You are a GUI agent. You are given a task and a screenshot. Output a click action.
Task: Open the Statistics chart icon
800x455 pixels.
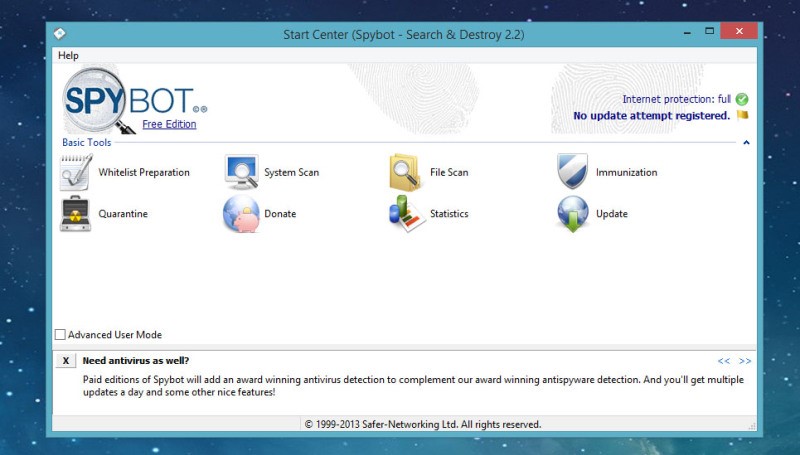tap(407, 214)
